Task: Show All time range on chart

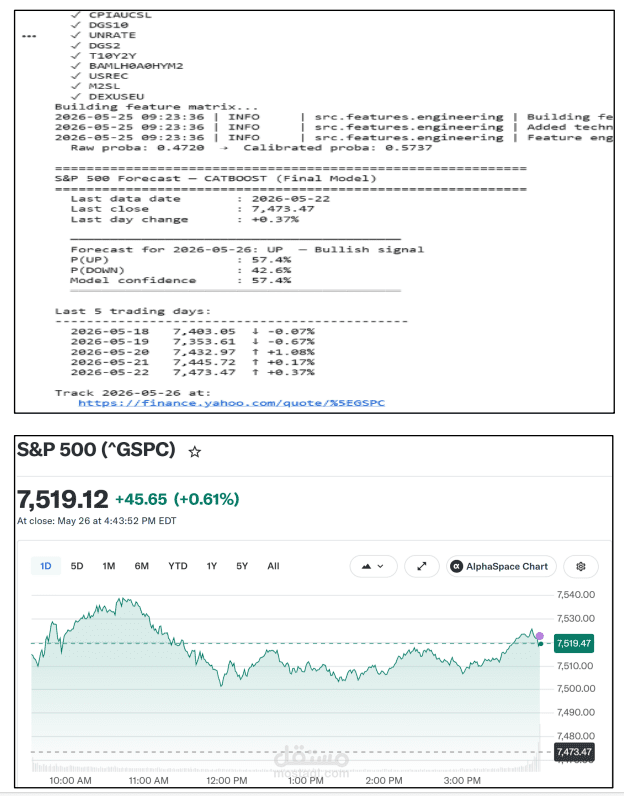Action: pyautogui.click(x=273, y=566)
